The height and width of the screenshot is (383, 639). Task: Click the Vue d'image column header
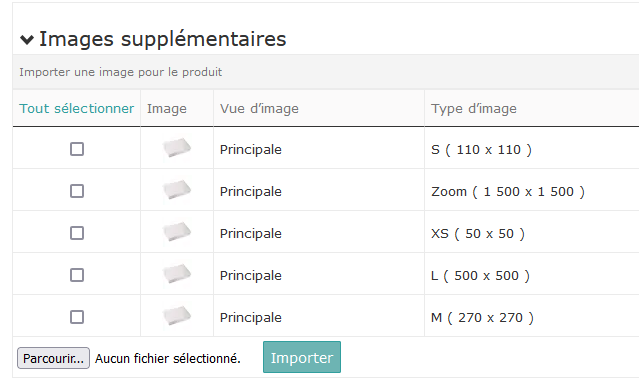pos(259,109)
